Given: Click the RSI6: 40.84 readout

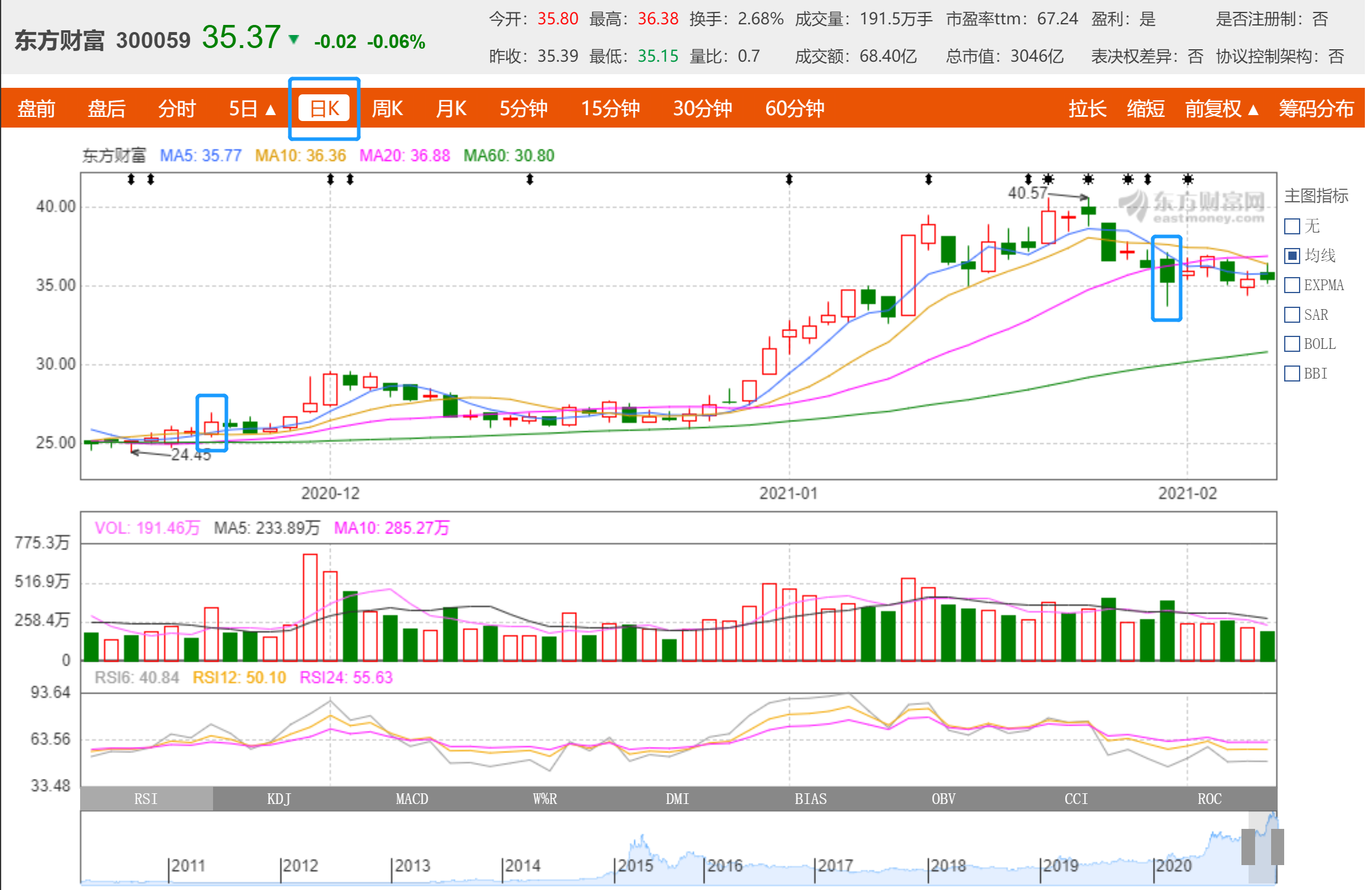Looking at the screenshot, I should click(x=137, y=678).
